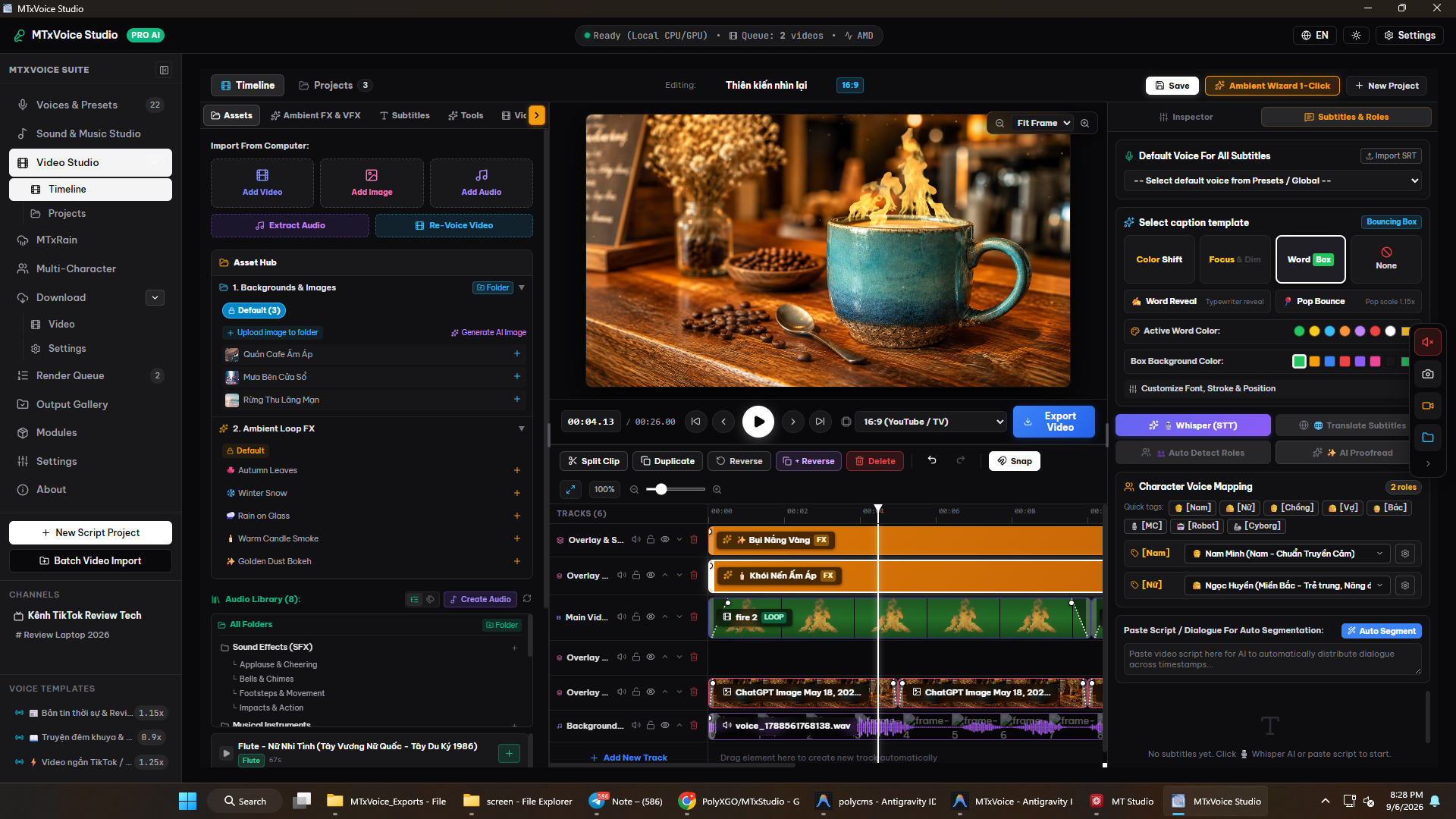Add Autumn Leaves effect with its plus icon

click(x=517, y=470)
